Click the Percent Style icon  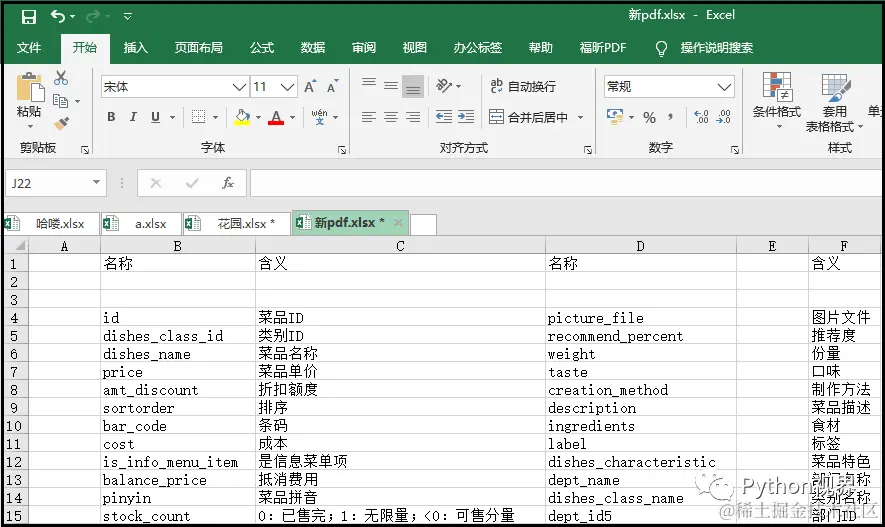[x=650, y=117]
